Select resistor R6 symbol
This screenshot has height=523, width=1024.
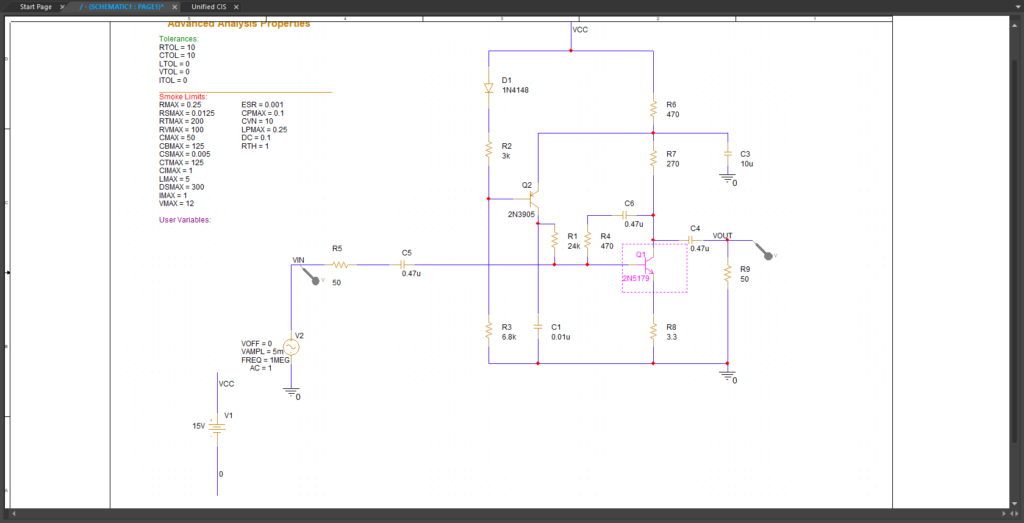click(x=653, y=108)
